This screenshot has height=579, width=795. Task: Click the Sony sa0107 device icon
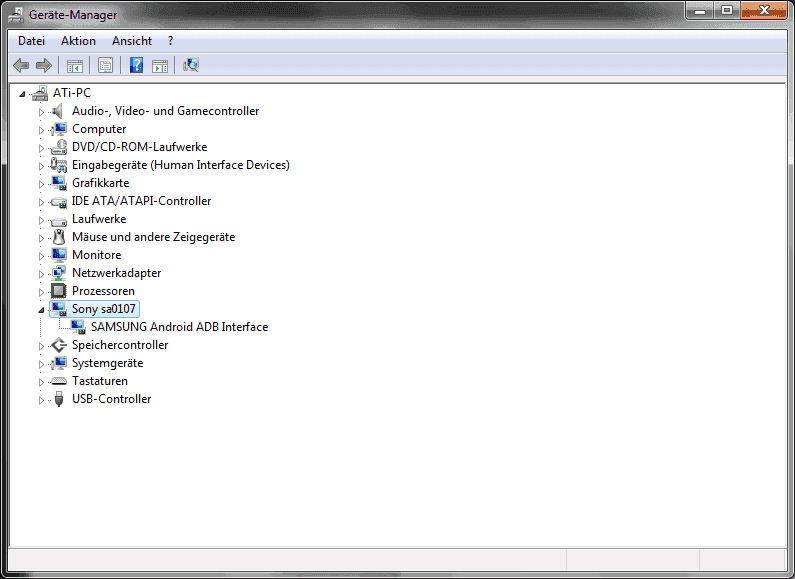[x=59, y=309]
